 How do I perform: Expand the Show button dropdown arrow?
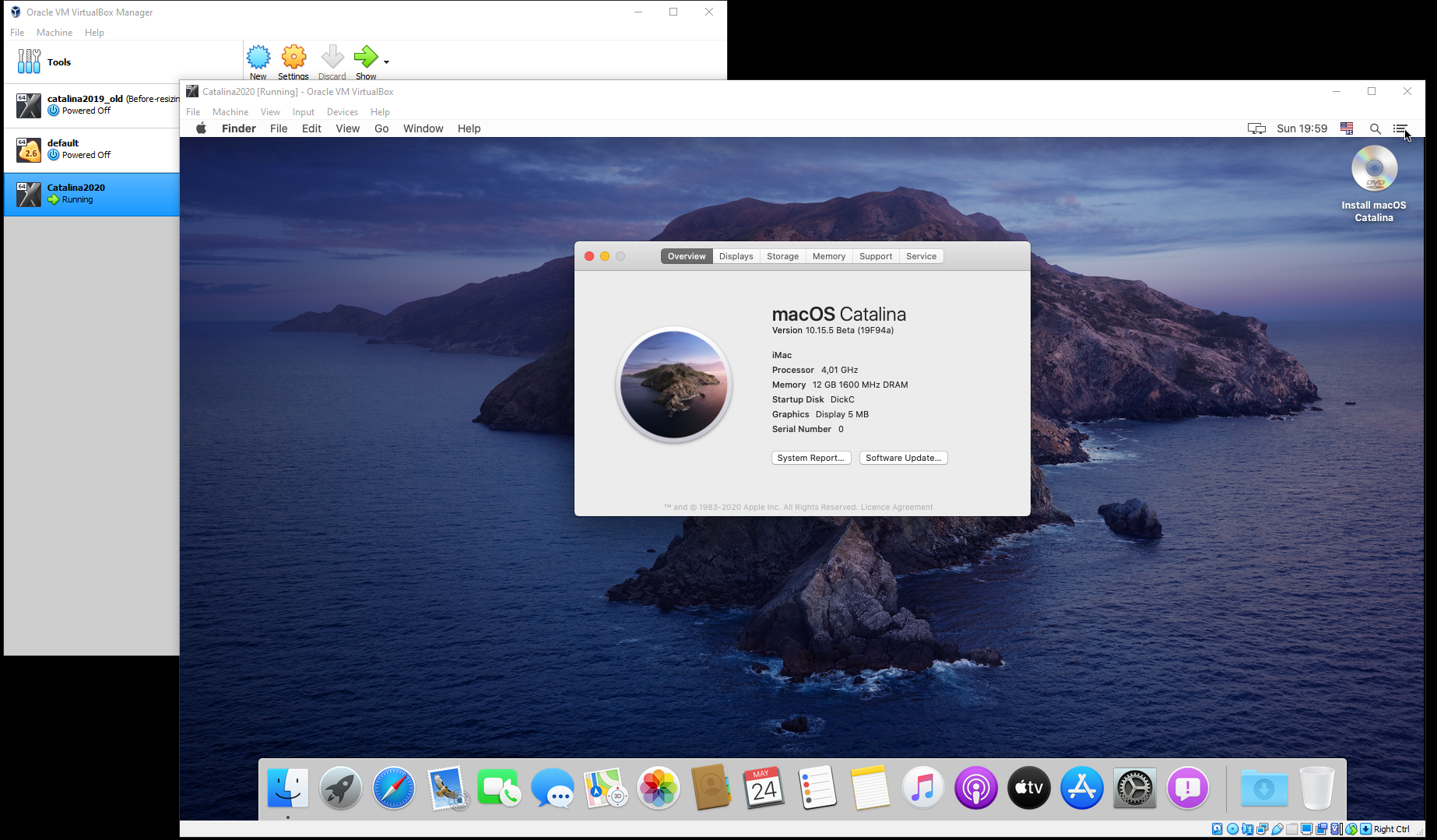click(x=386, y=62)
